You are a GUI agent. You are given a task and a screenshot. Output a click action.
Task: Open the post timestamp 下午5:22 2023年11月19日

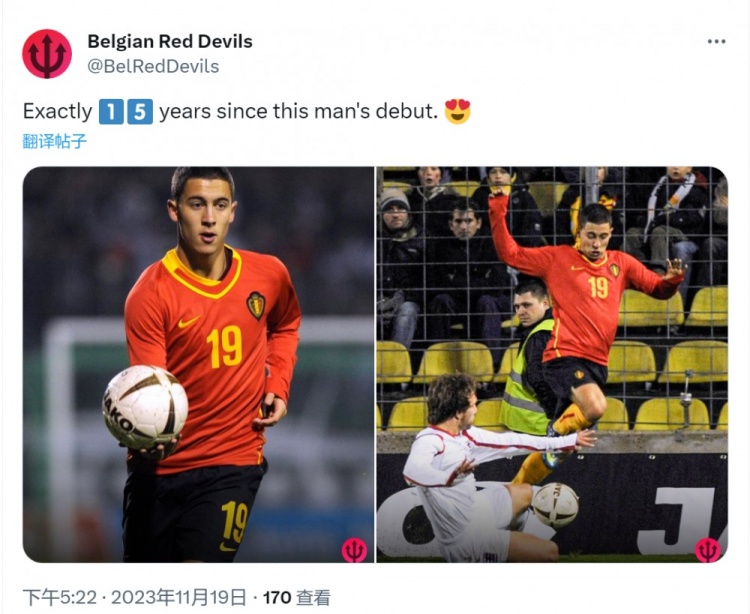134,598
